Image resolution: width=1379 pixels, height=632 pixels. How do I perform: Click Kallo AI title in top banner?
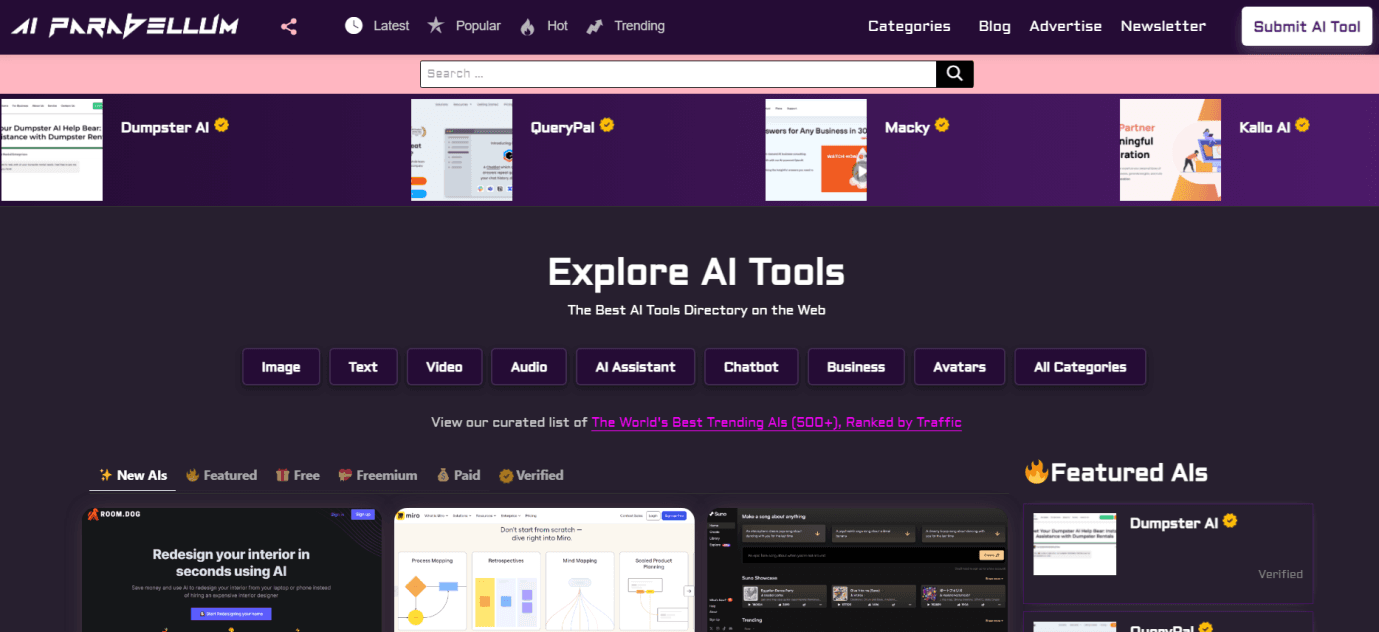click(1265, 127)
